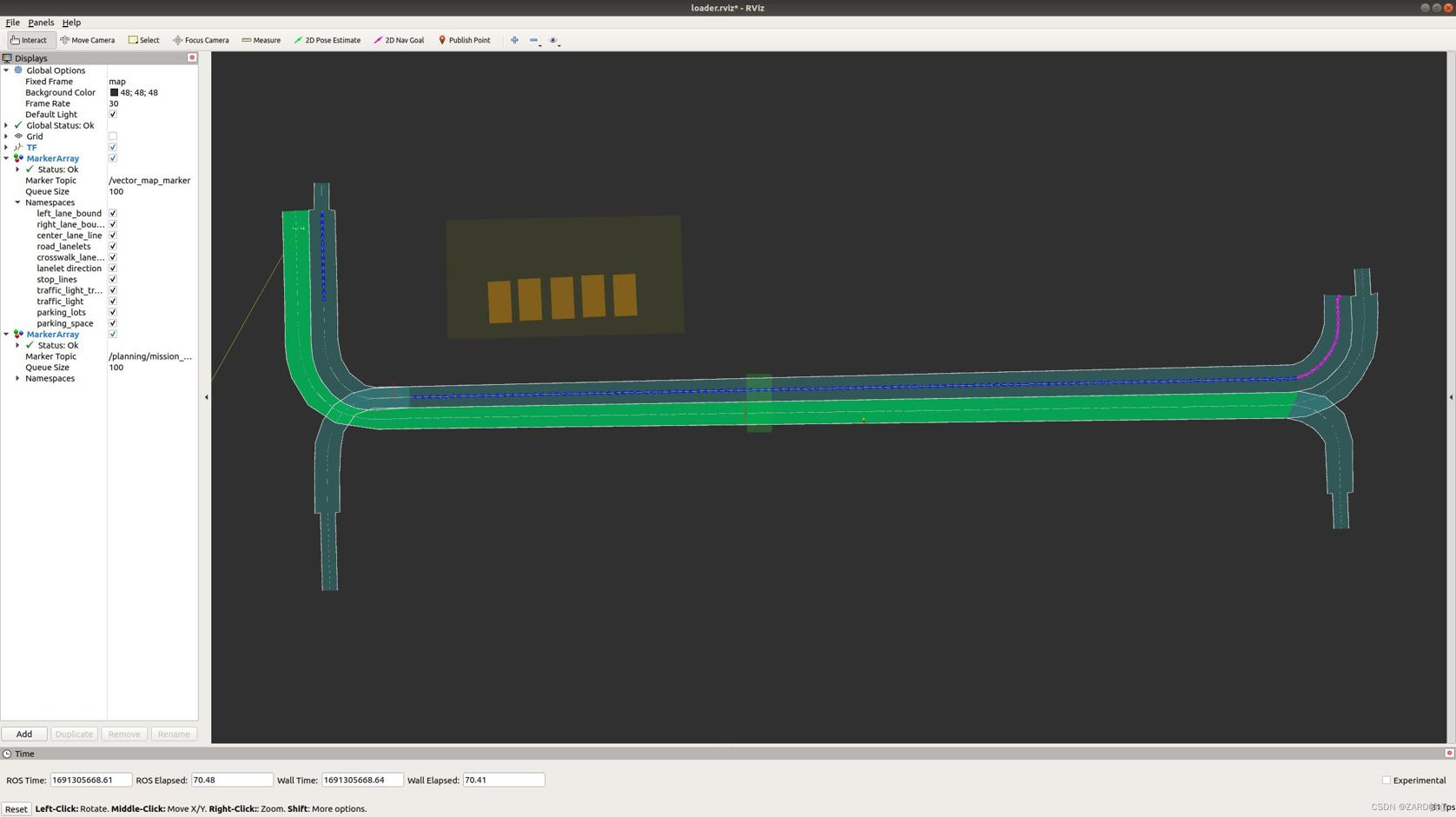This screenshot has height=817, width=1456.
Task: Click the Background Color swatch
Action: click(x=114, y=93)
